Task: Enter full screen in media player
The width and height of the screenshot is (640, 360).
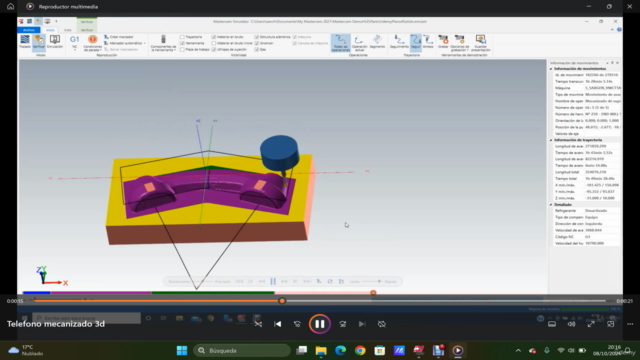Action: click(x=591, y=324)
